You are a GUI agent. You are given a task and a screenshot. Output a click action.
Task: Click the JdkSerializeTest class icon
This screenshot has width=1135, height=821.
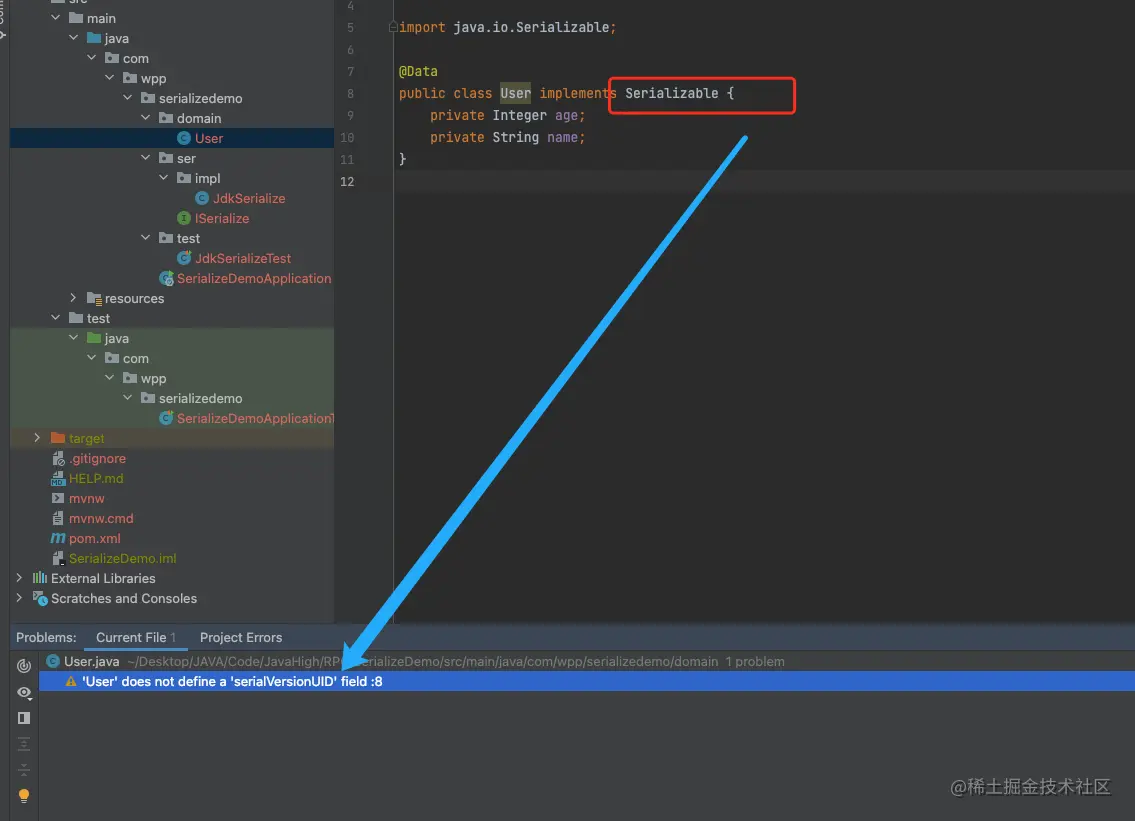[x=184, y=258]
